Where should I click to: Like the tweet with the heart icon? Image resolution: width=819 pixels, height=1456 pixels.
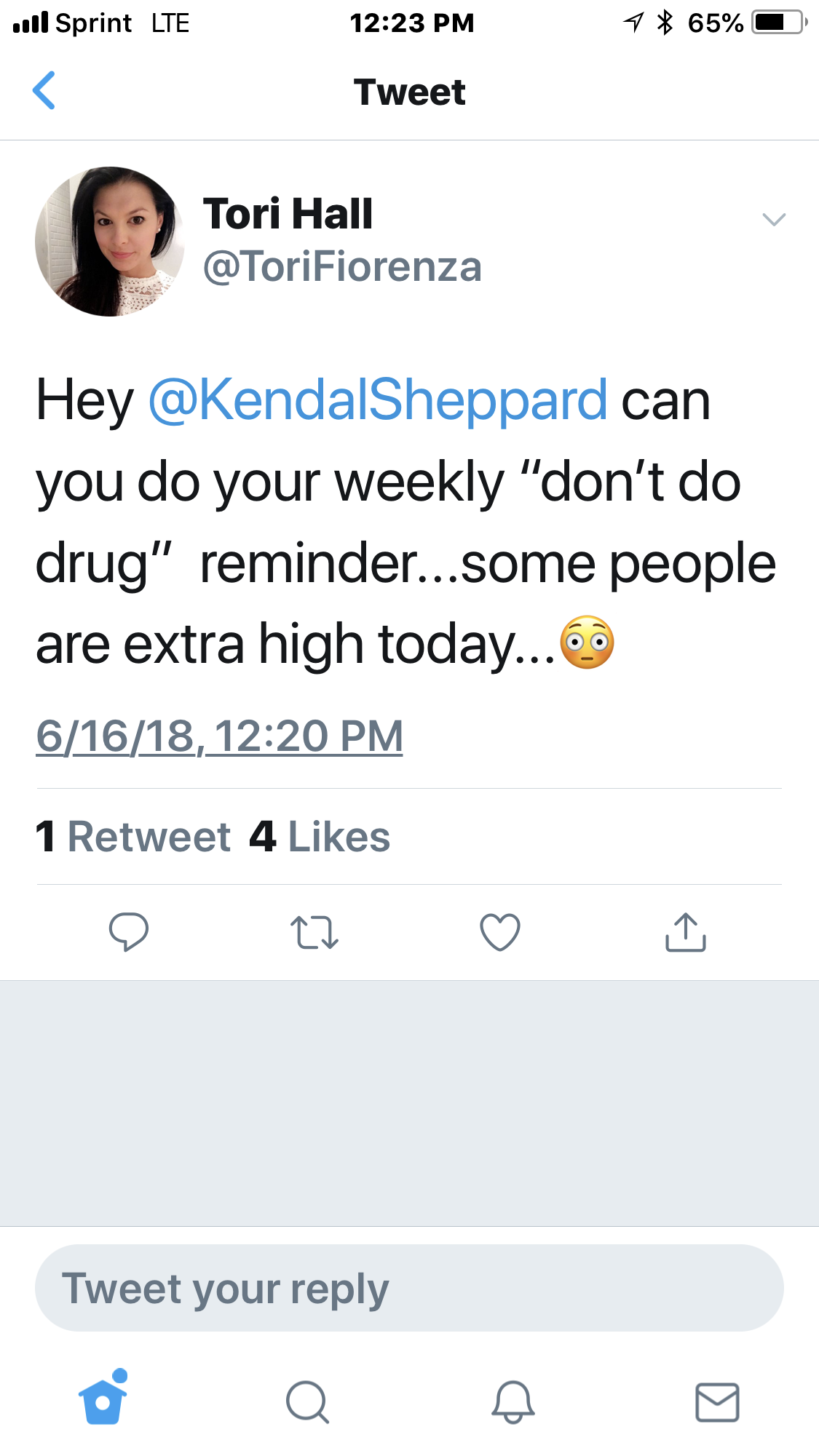(x=500, y=932)
